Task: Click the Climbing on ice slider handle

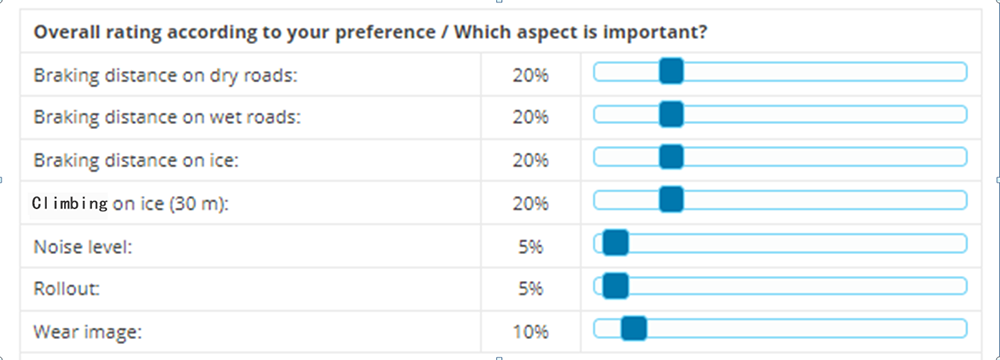Action: coord(671,200)
